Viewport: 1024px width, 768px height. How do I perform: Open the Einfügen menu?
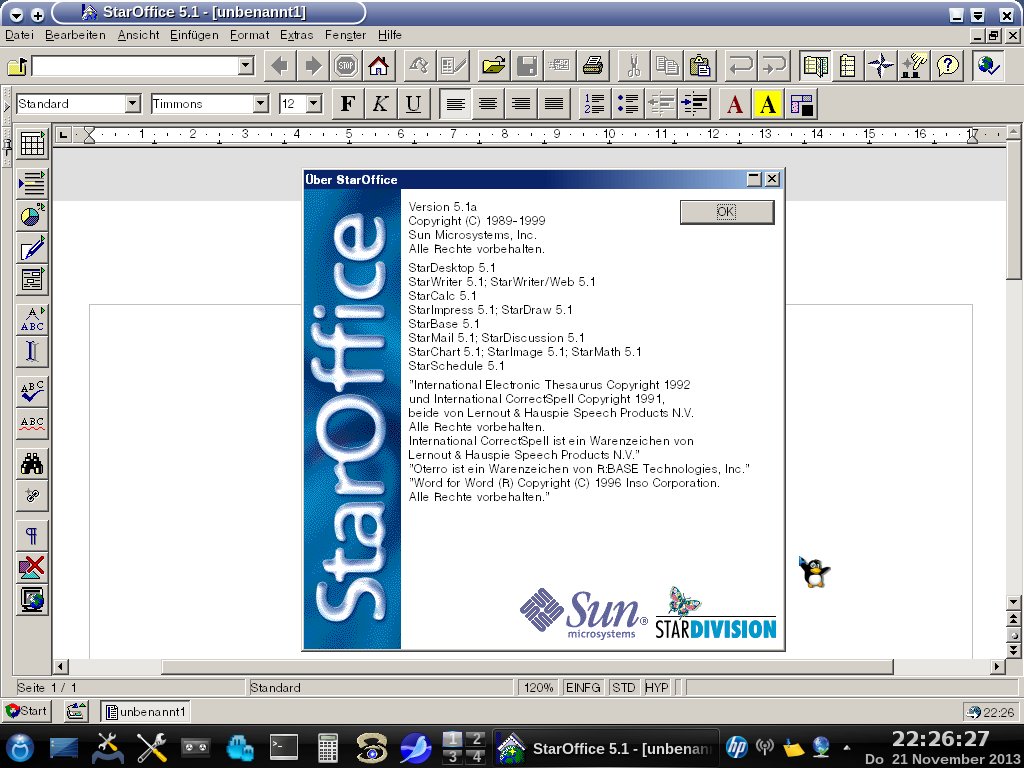(194, 35)
